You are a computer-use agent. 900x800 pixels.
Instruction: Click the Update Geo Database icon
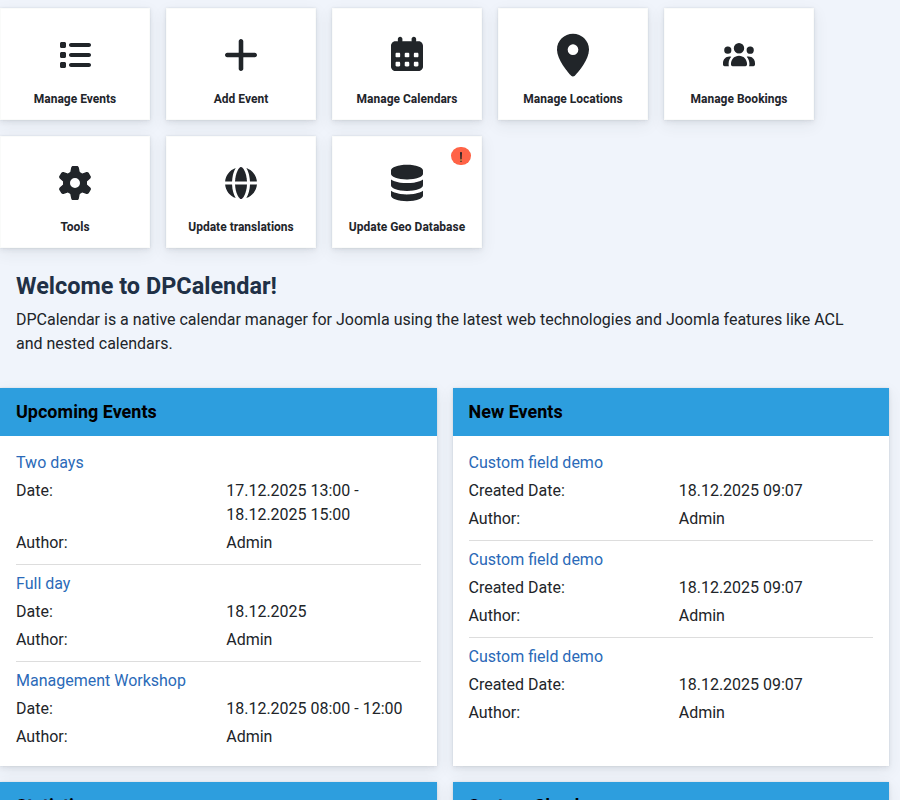(x=407, y=183)
